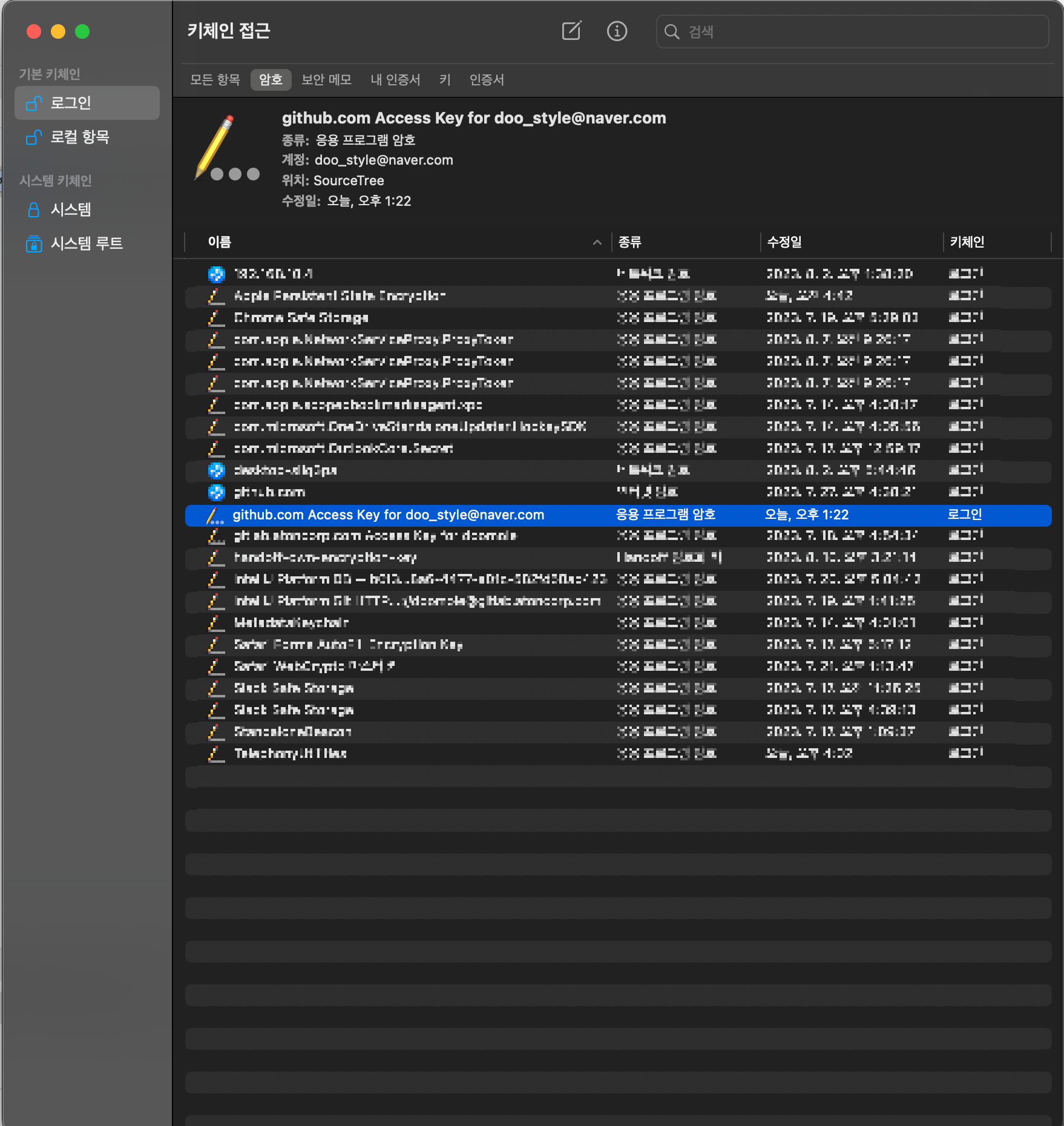Image resolution: width=1064 pixels, height=1126 pixels.
Task: Click the info (i) toolbar icon
Action: click(x=617, y=31)
